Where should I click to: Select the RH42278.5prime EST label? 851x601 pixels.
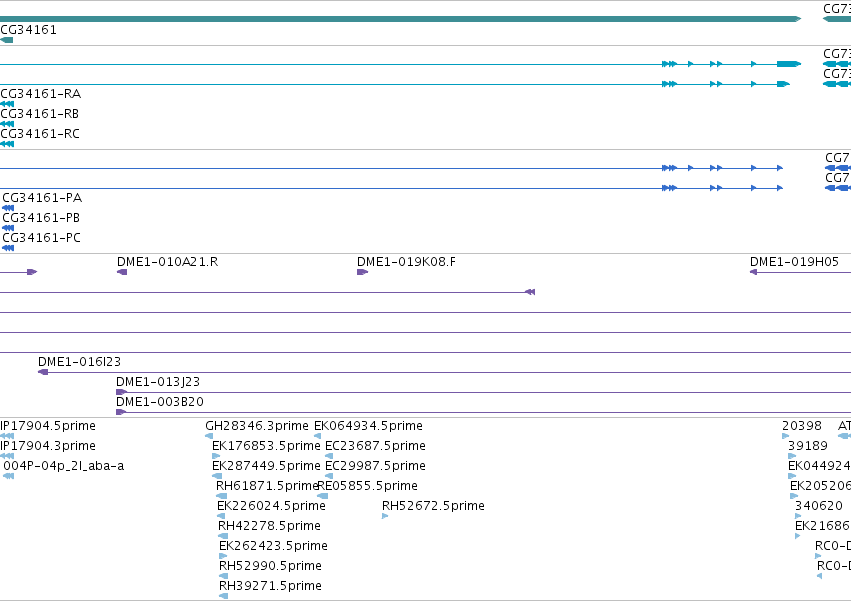269,526
